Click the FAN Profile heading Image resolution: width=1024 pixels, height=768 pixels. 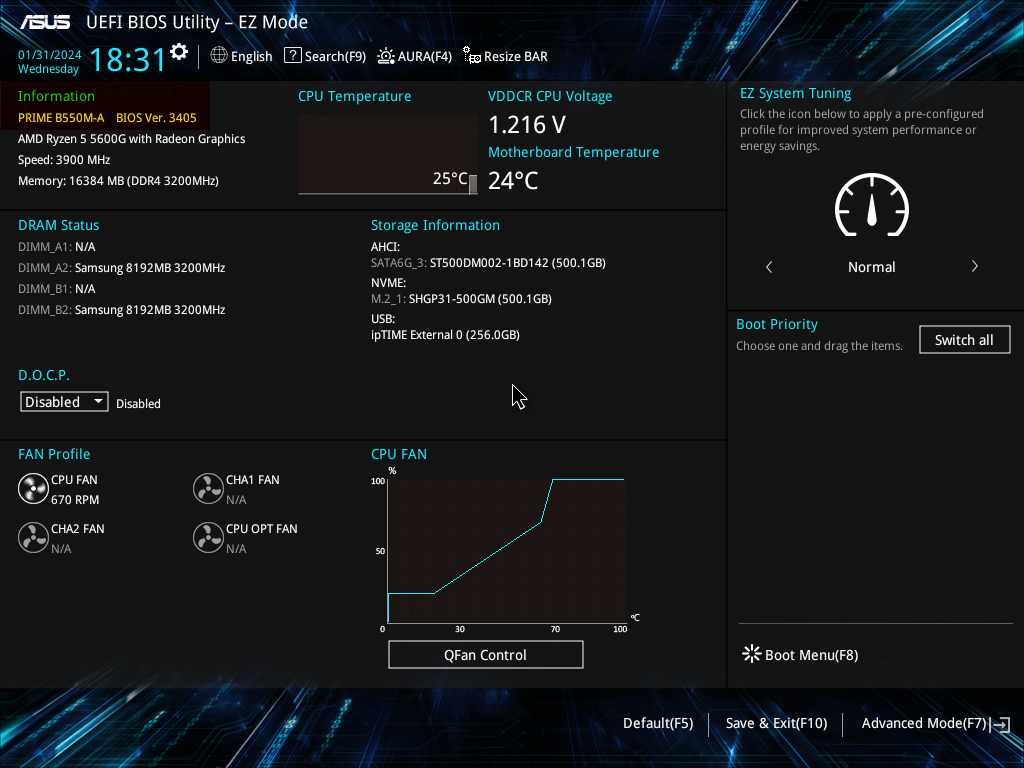click(54, 454)
